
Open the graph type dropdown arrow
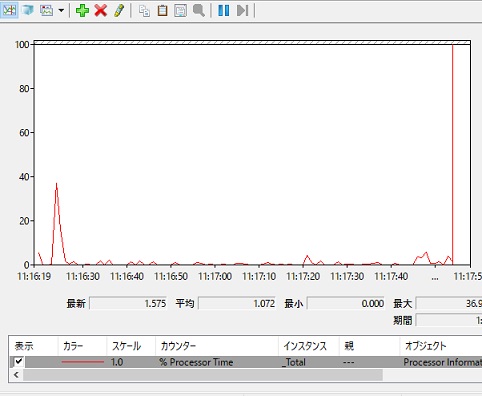click(61, 10)
